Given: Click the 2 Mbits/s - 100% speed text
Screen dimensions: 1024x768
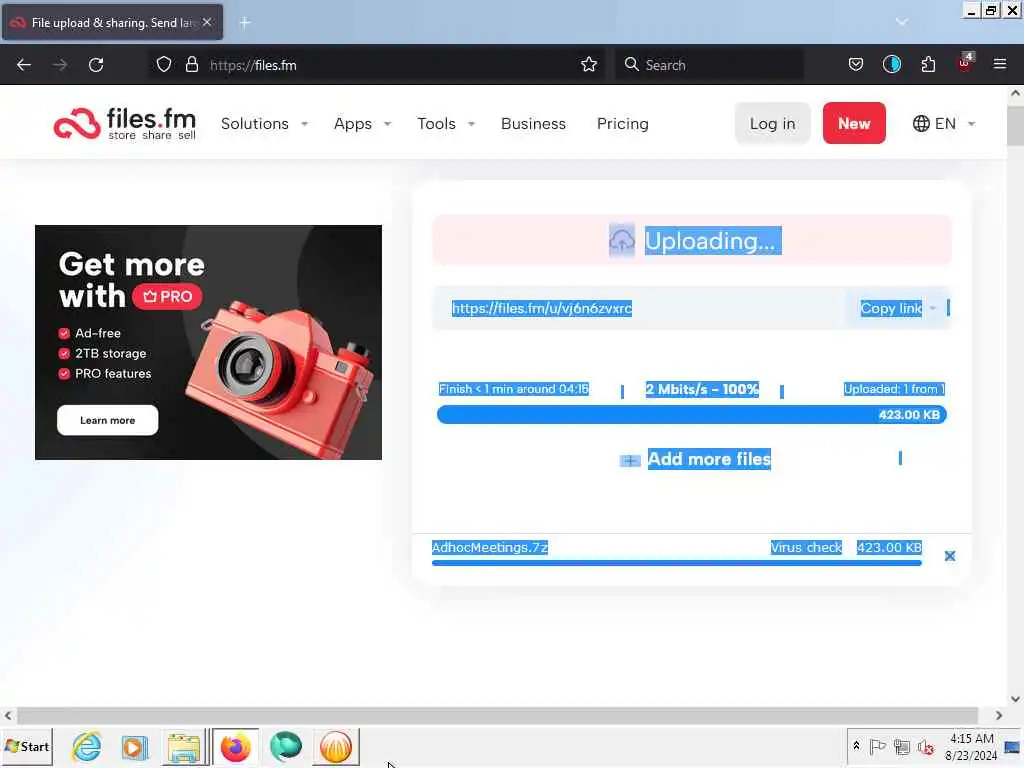Looking at the screenshot, I should [702, 389].
